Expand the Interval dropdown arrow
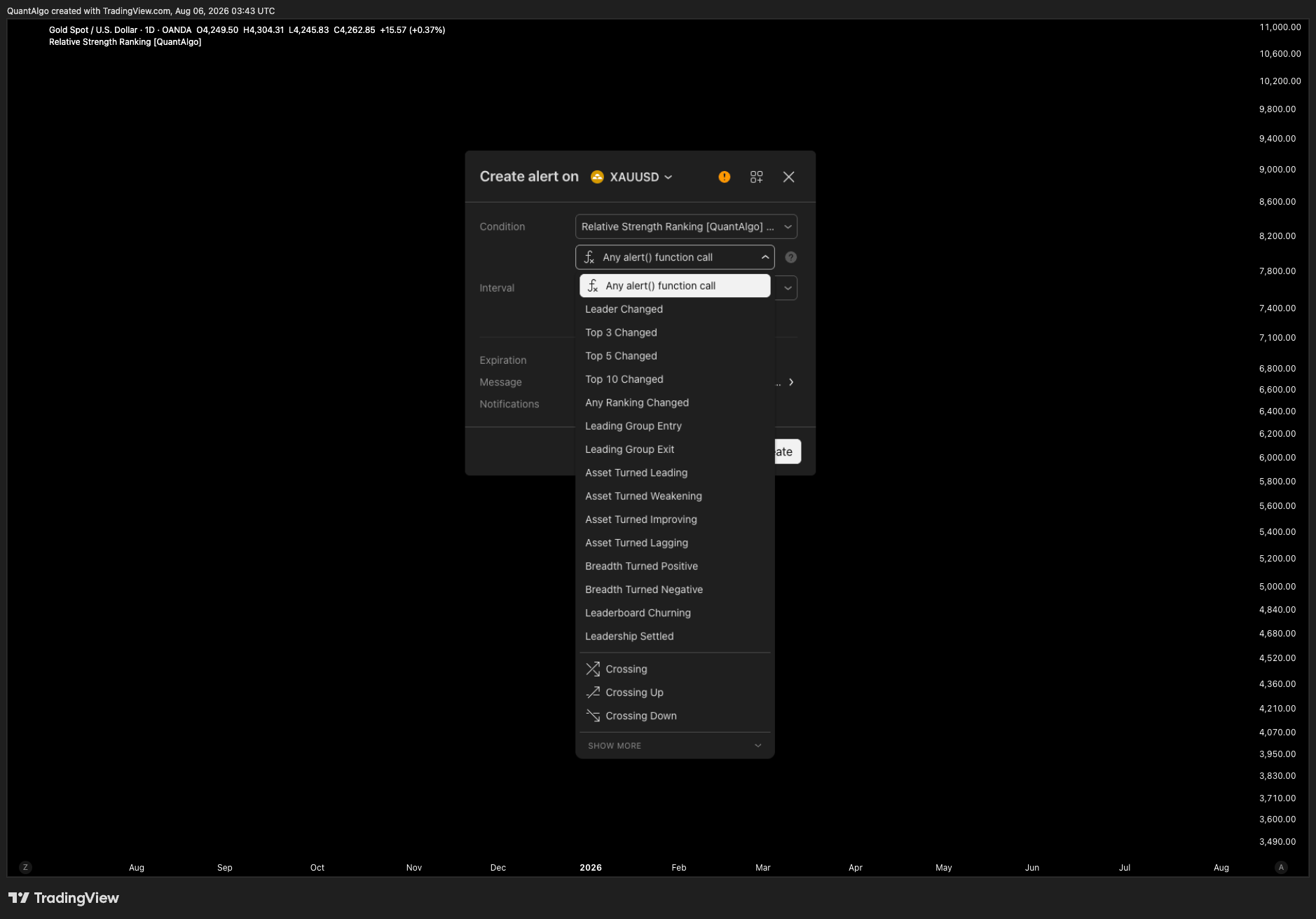This screenshot has width=1316, height=919. click(788, 288)
